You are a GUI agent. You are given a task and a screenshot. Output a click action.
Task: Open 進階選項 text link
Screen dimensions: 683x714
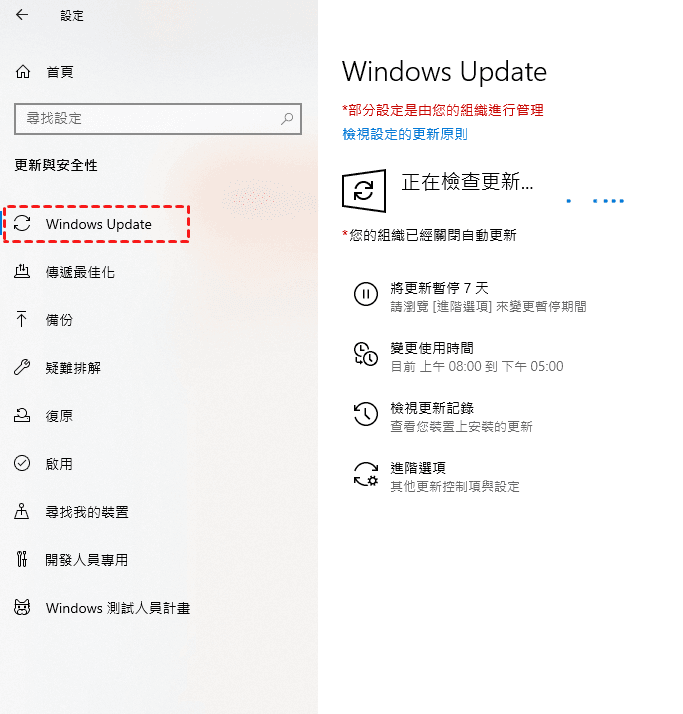click(x=418, y=468)
